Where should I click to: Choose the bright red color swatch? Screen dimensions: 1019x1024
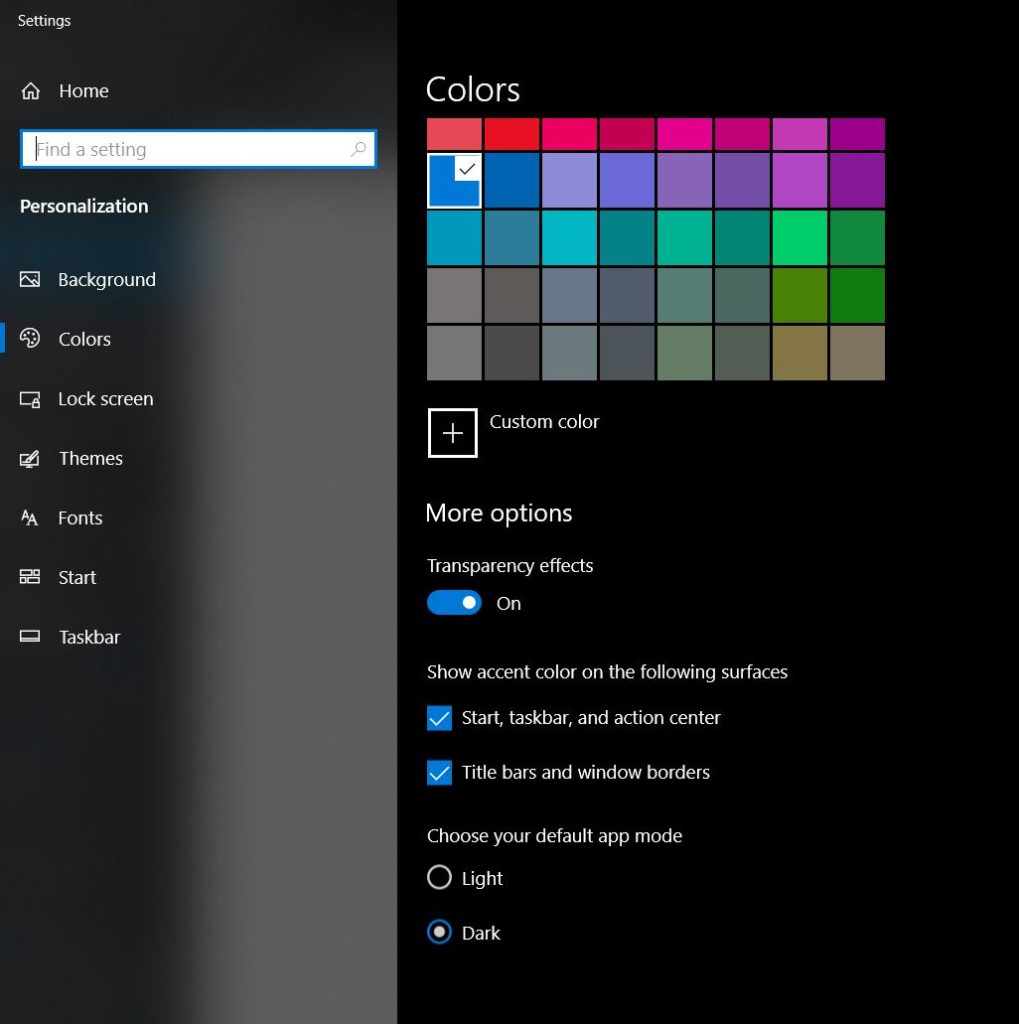click(x=511, y=134)
